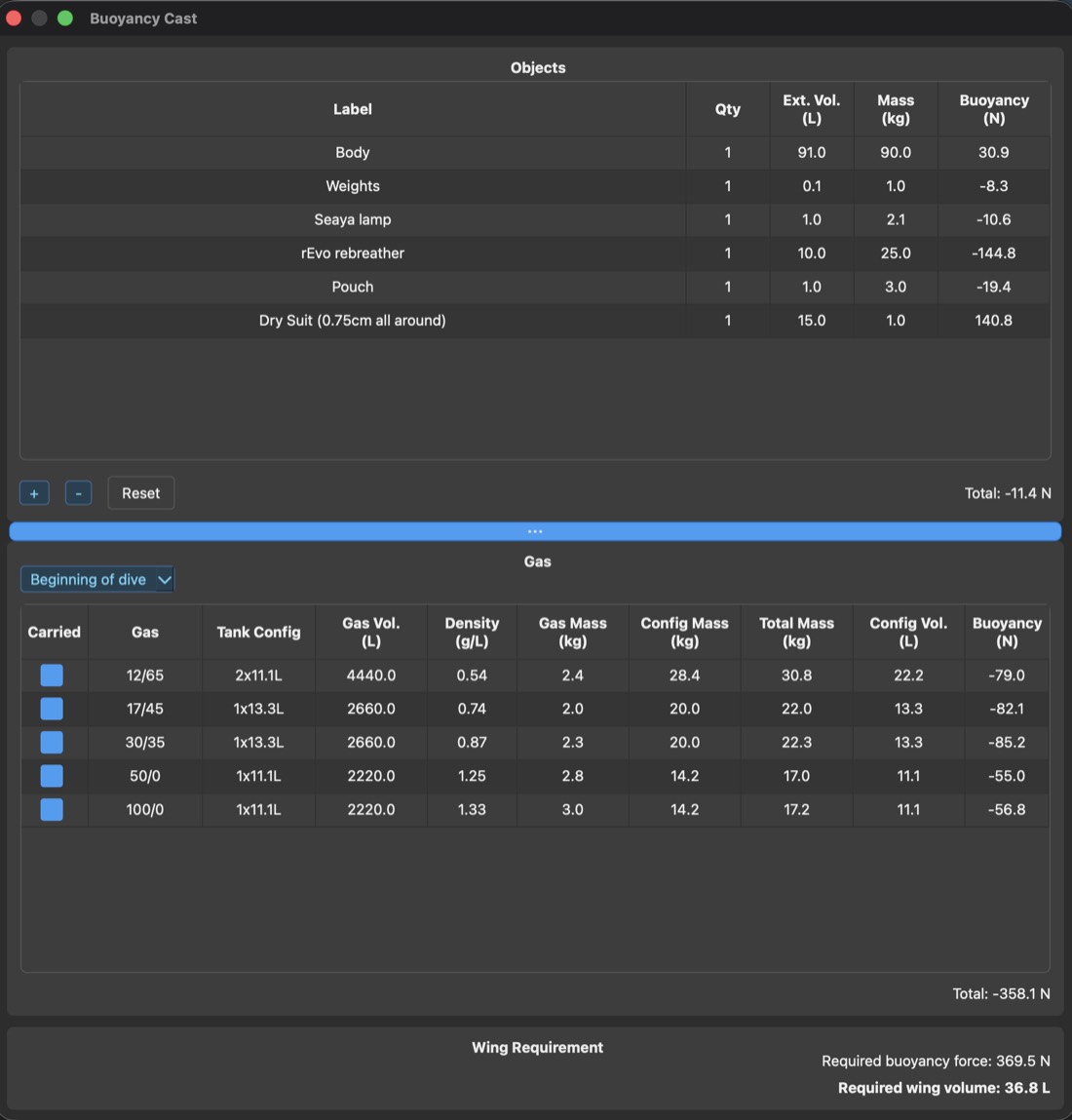The image size is (1072, 1120).
Task: Click the Seaya lamp mass 2.1 cell
Action: pyautogui.click(x=896, y=219)
